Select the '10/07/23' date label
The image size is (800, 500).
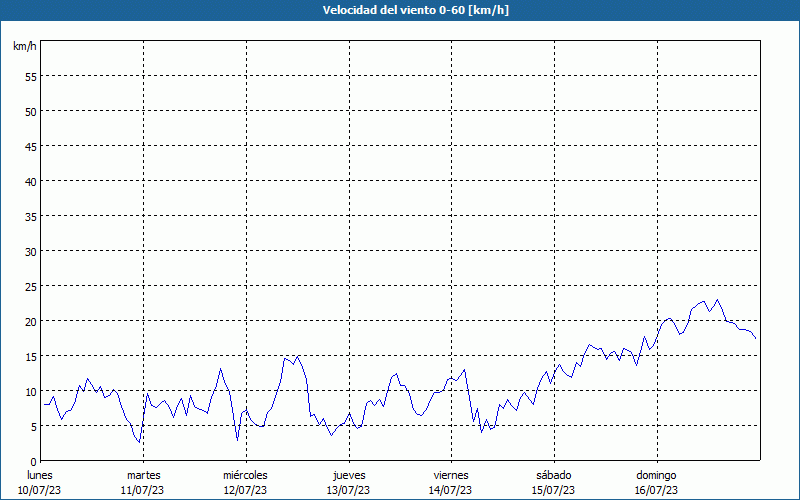[39, 490]
